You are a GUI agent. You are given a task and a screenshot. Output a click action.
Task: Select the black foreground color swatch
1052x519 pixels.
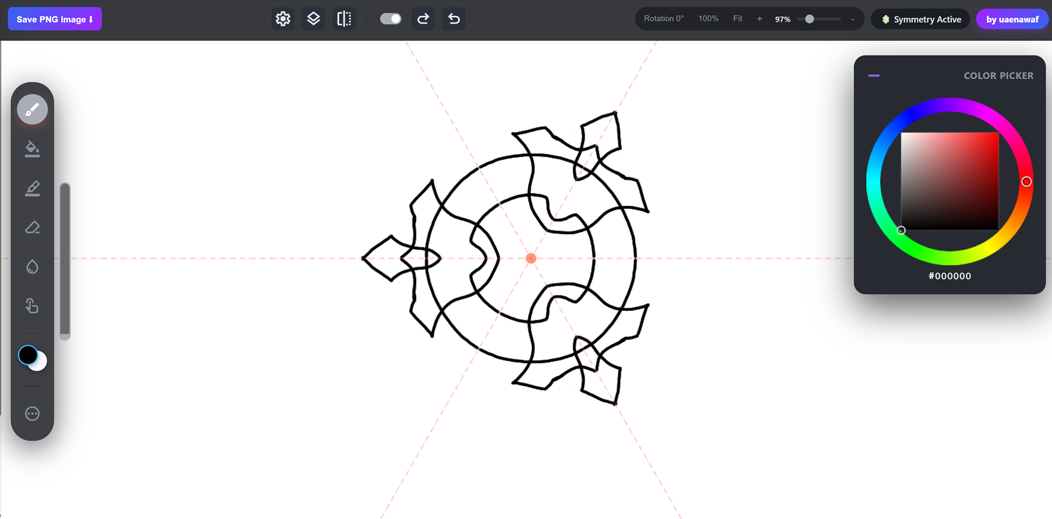point(28,355)
